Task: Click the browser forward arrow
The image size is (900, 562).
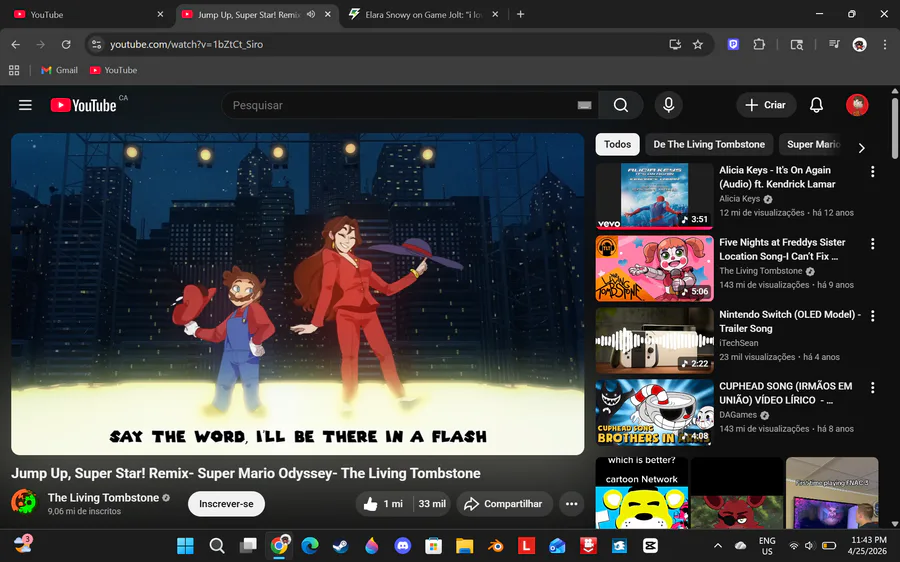Action: pyautogui.click(x=41, y=44)
